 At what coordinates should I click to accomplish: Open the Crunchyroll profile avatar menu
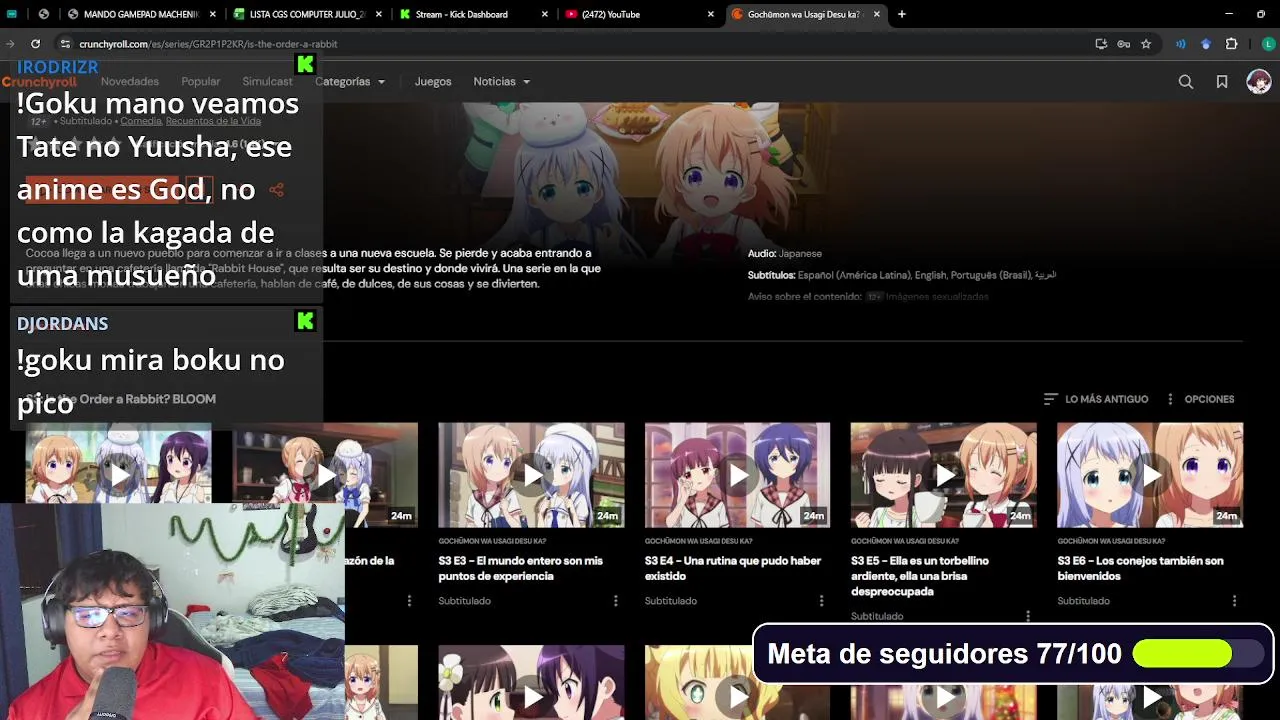pyautogui.click(x=1259, y=82)
